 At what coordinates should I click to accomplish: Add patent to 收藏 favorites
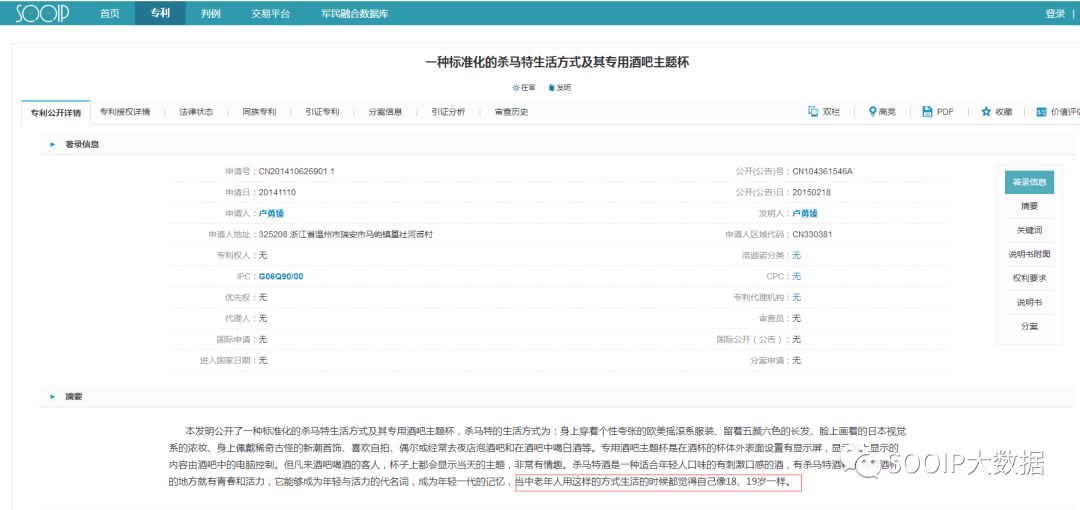(x=997, y=112)
